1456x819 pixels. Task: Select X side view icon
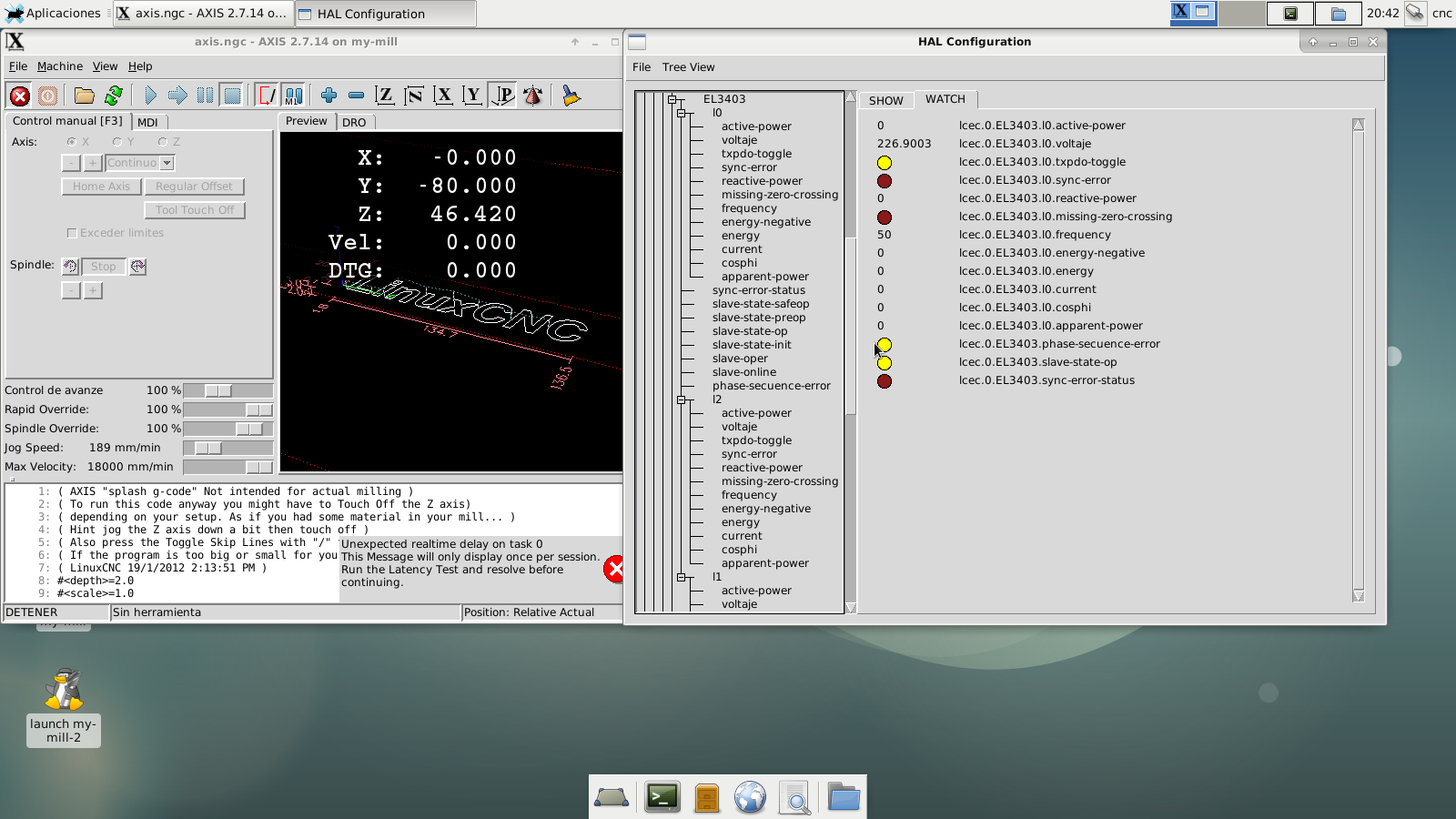(x=443, y=96)
